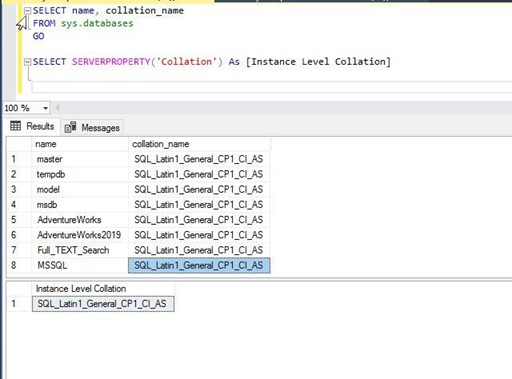This screenshot has height=379, width=512.
Task: Select row header 7 for Full_TEXT_Search
Action: [19, 250]
